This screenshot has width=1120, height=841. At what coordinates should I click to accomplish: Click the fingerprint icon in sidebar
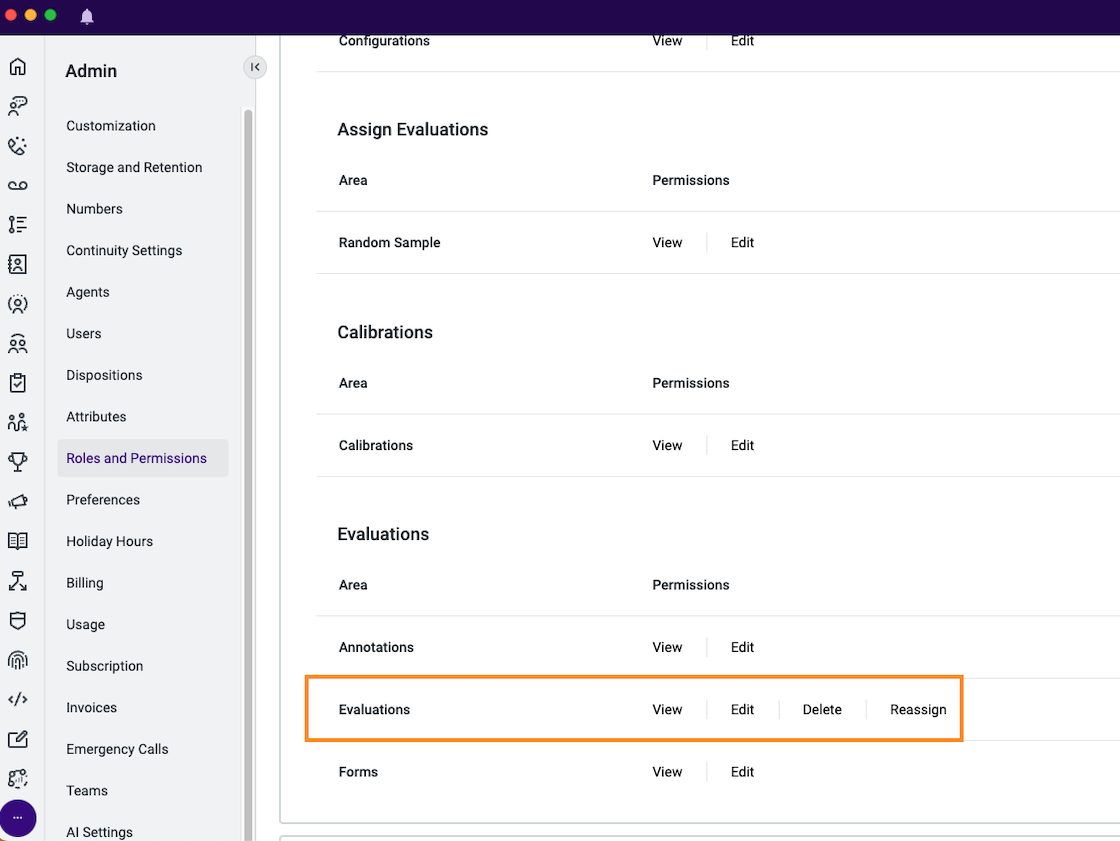point(18,660)
